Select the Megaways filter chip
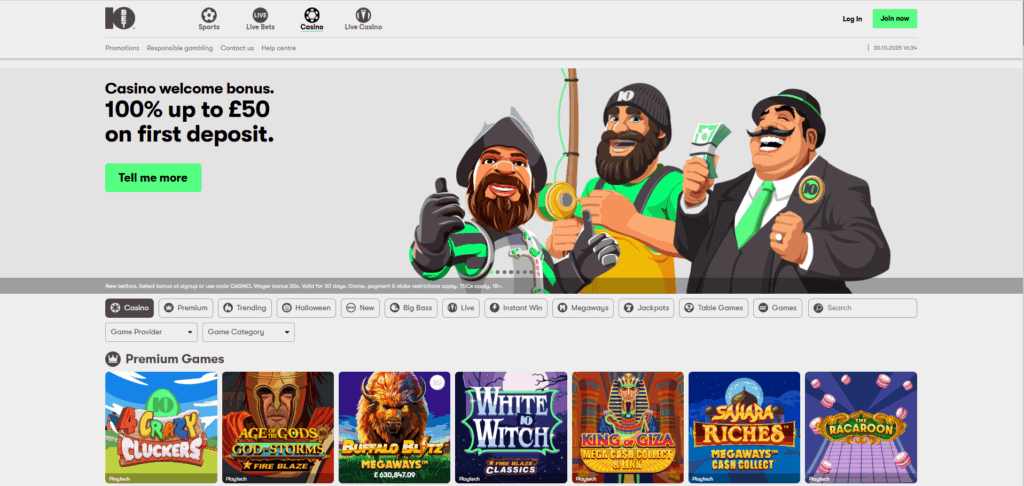This screenshot has width=1024, height=486. coord(582,308)
